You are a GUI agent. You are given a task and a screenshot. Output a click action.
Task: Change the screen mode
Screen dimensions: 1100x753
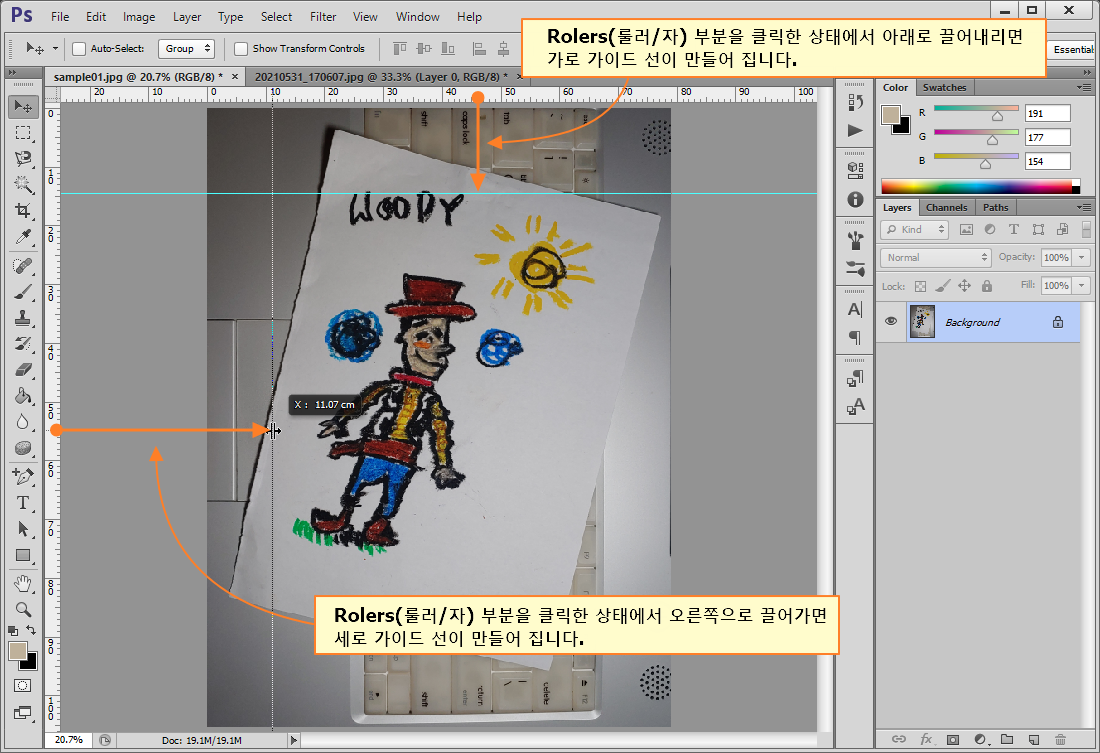[x=22, y=713]
